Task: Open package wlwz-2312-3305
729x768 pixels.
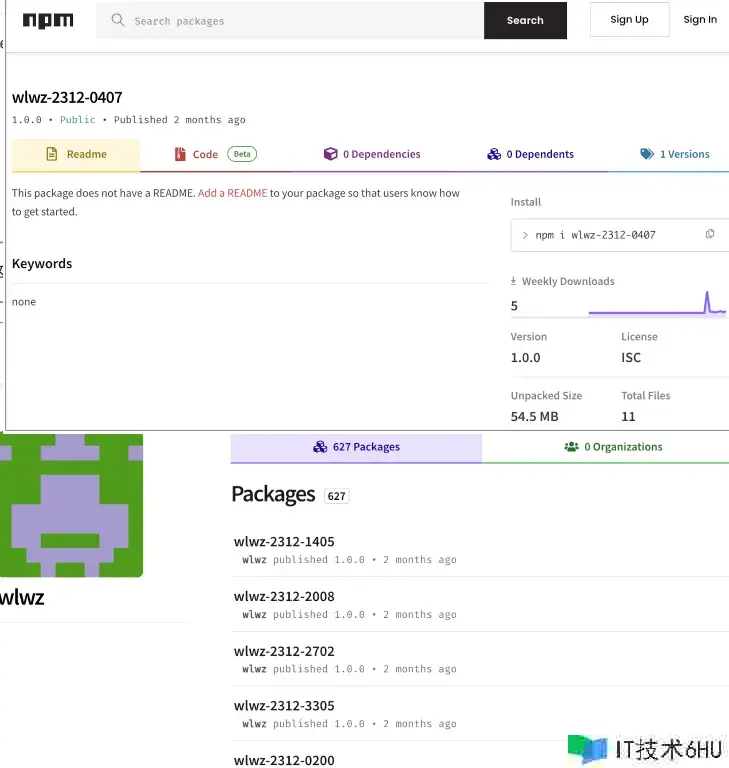Action: 284,706
